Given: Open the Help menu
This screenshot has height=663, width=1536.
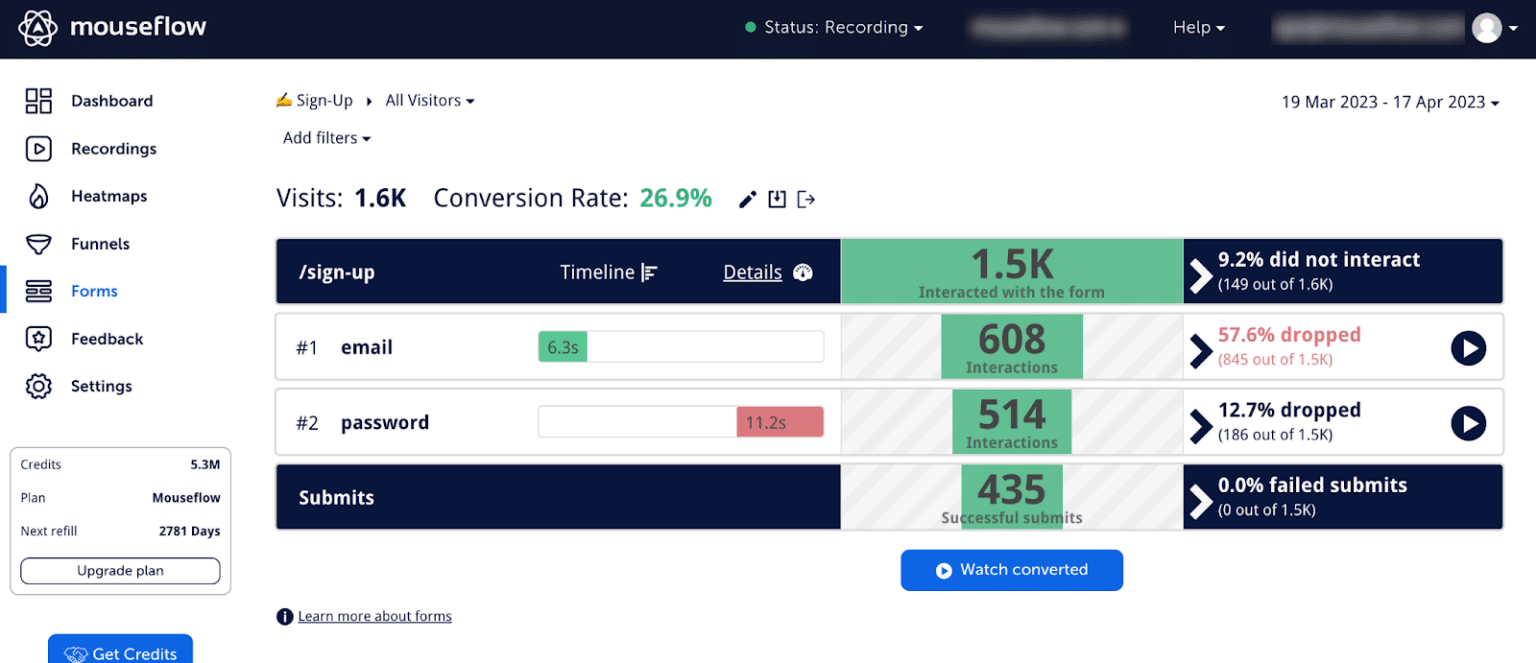Looking at the screenshot, I should [x=1198, y=28].
